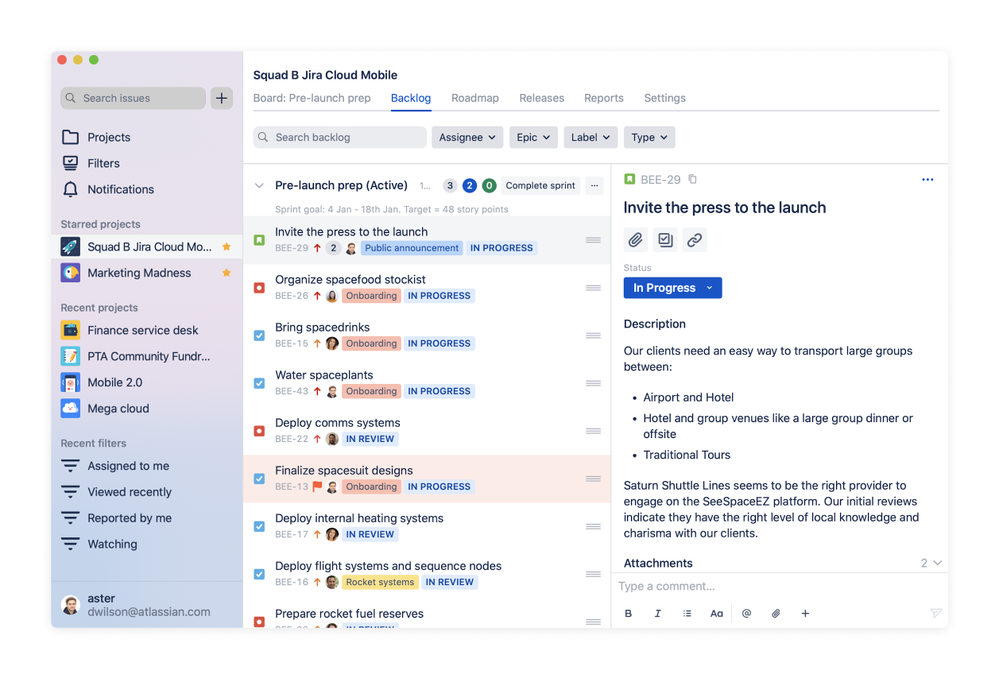This screenshot has width=999, height=679.
Task: Click Public announcement epic label
Action: 412,248
